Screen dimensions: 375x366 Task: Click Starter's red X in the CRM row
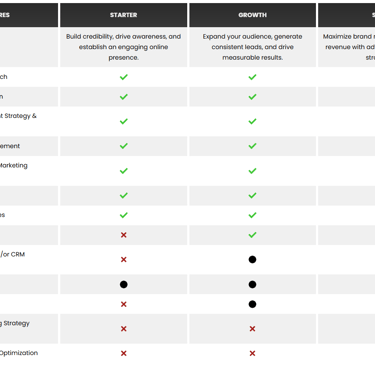[x=123, y=259]
